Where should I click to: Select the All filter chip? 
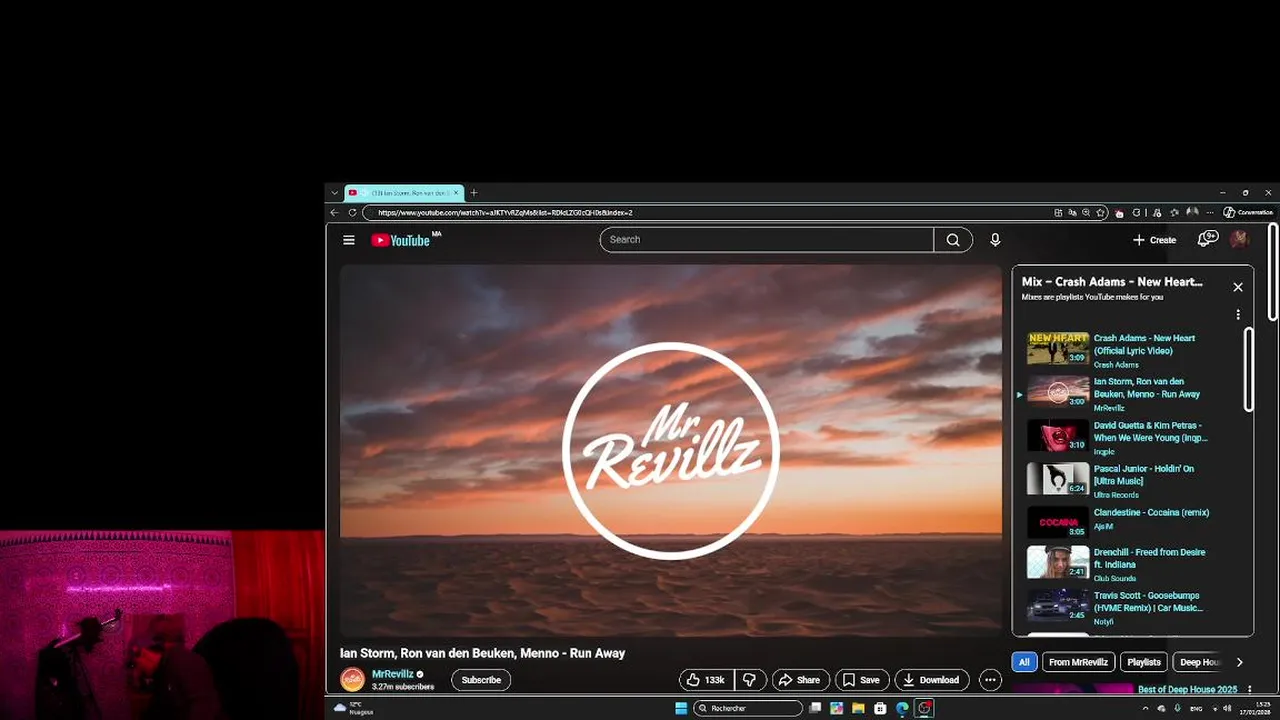click(1024, 662)
